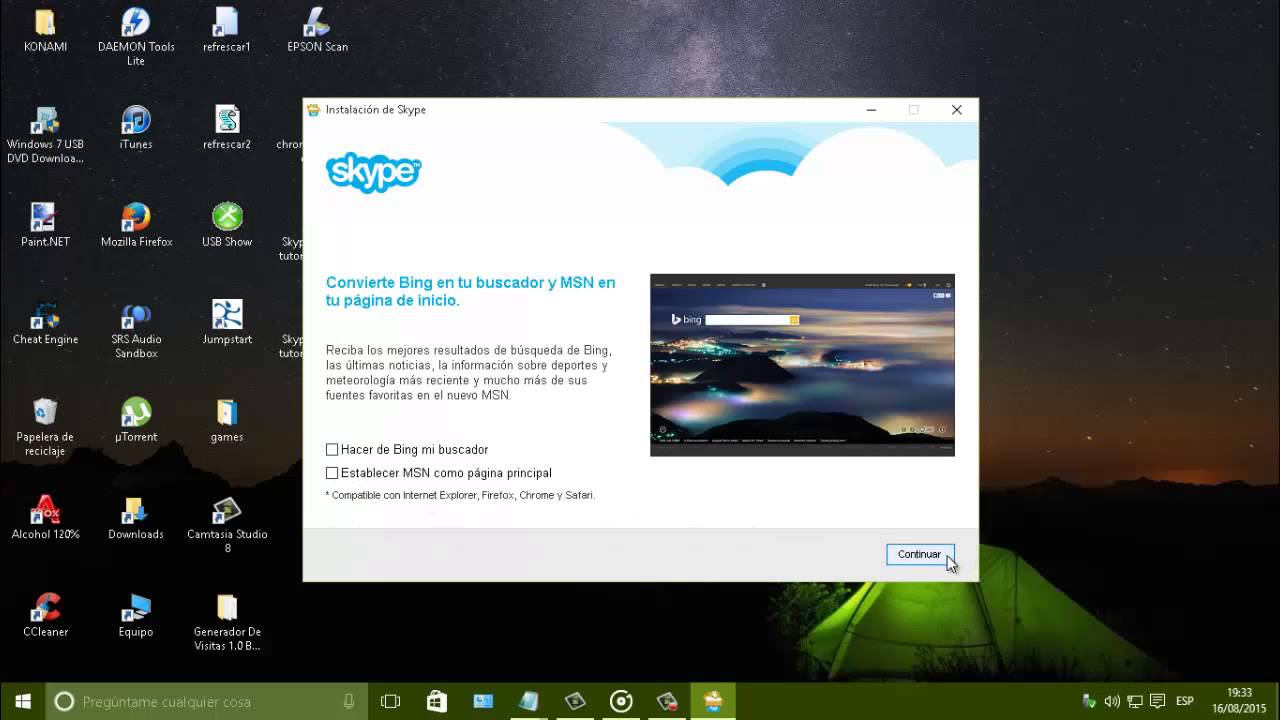Open the network tray icon
This screenshot has height=720, width=1280.
point(1135,701)
